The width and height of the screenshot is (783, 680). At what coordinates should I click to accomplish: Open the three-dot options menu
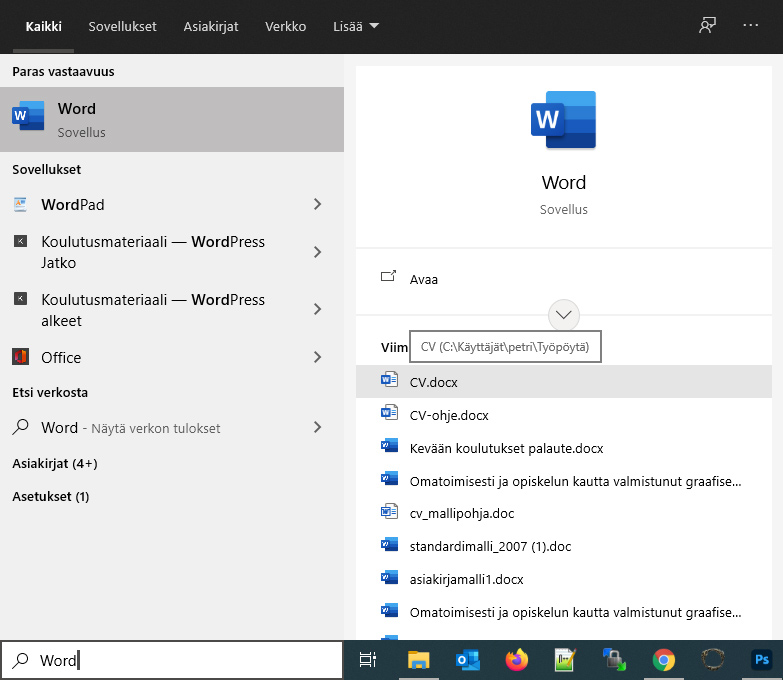point(751,25)
